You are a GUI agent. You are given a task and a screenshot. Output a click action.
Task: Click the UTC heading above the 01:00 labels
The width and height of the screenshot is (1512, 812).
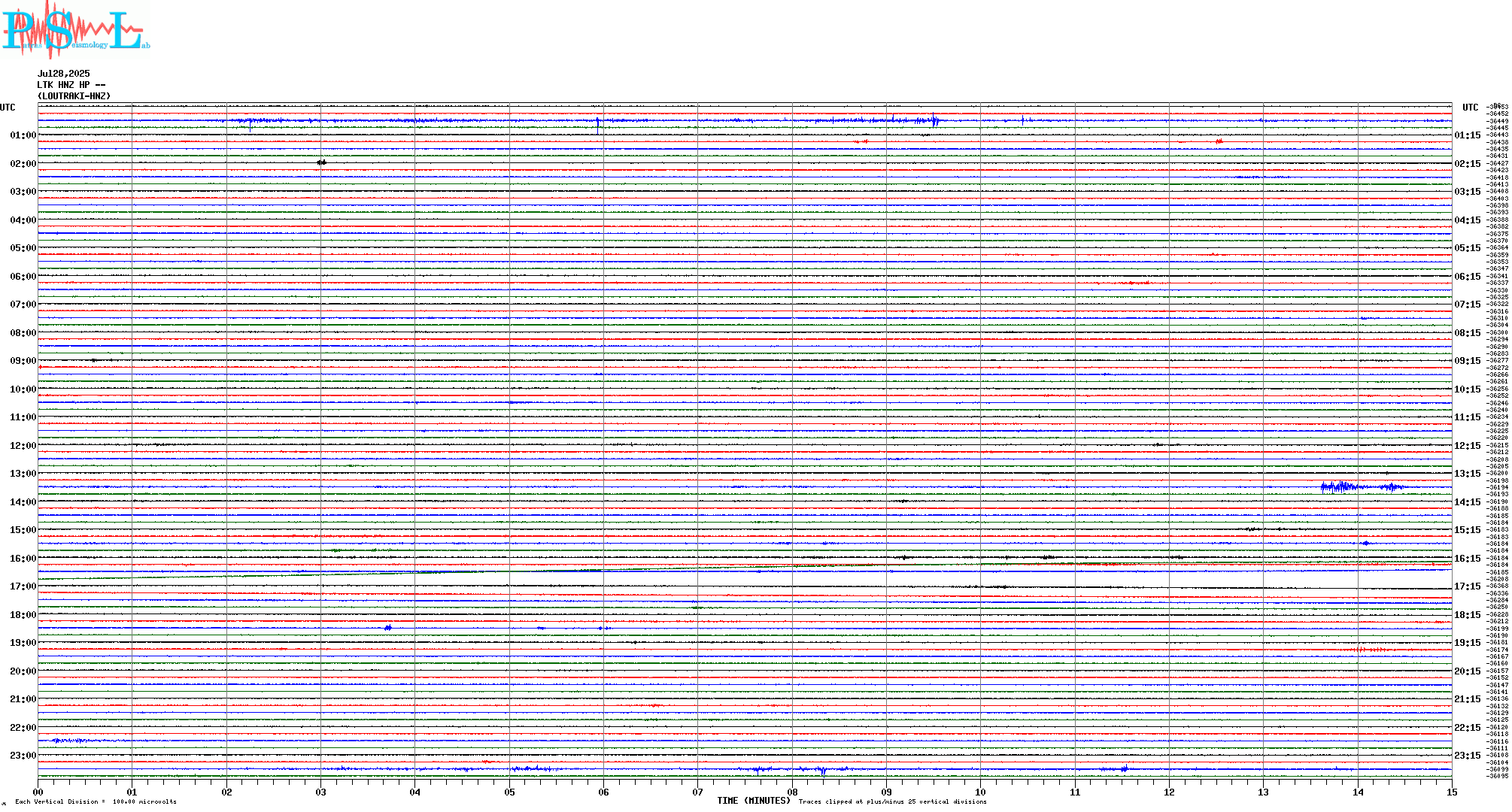pyautogui.click(x=8, y=108)
